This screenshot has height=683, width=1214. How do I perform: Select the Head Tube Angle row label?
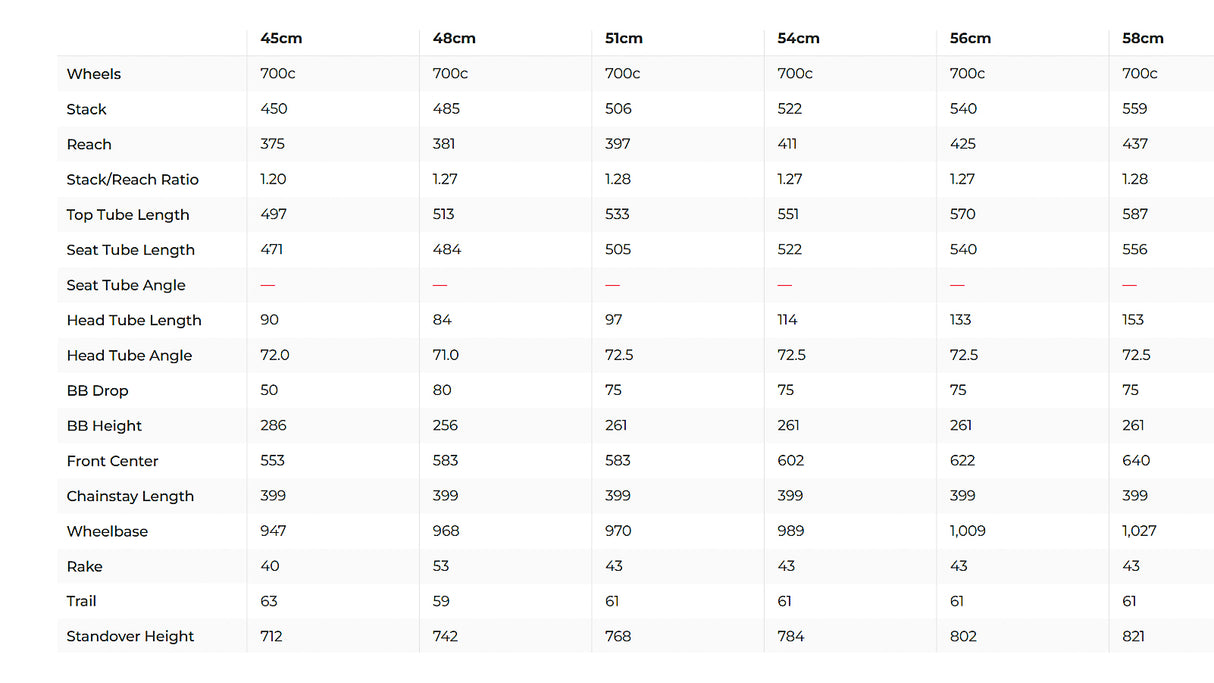[129, 356]
